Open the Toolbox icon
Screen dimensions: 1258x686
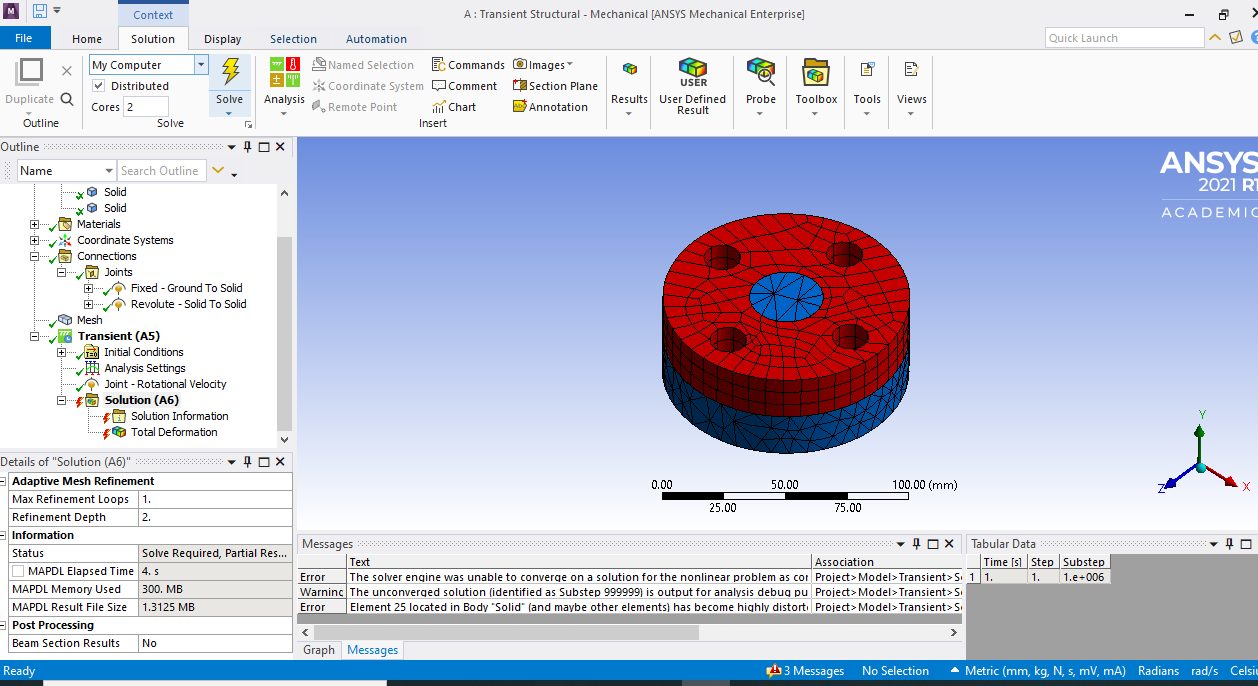816,72
